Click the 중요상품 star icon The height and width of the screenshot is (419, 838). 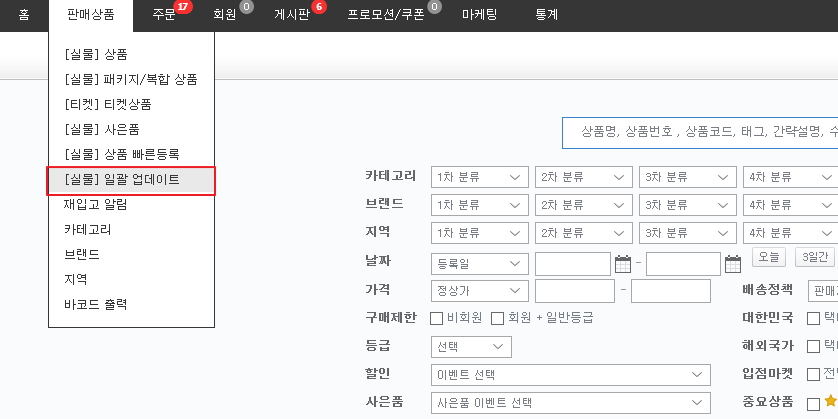pos(831,401)
